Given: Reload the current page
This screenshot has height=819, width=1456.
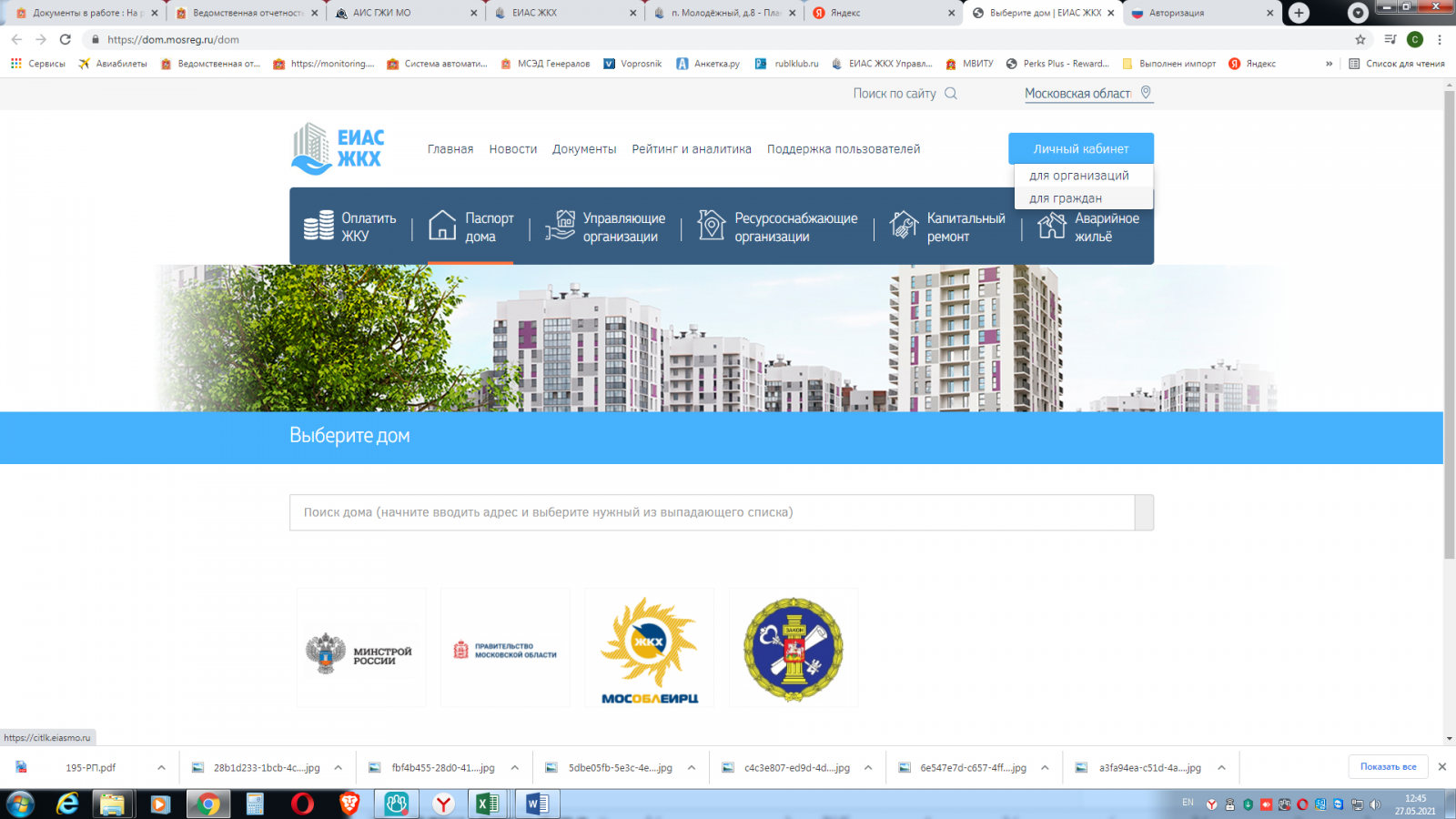Looking at the screenshot, I should point(66,39).
